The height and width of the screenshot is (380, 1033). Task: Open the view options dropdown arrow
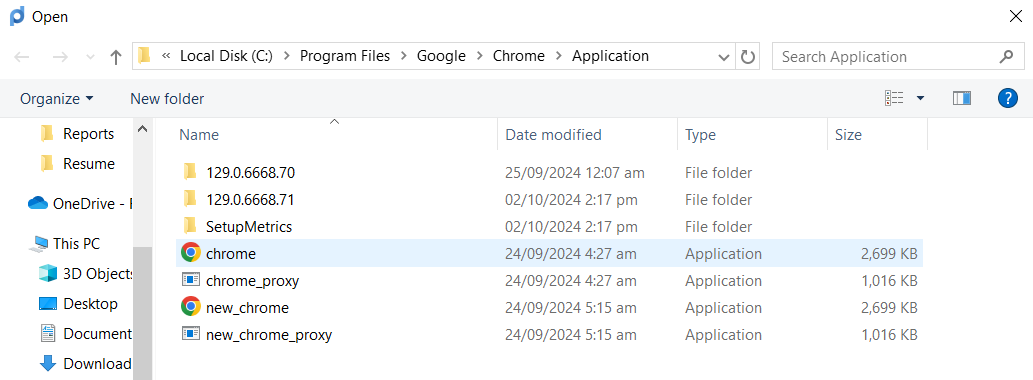(x=920, y=99)
